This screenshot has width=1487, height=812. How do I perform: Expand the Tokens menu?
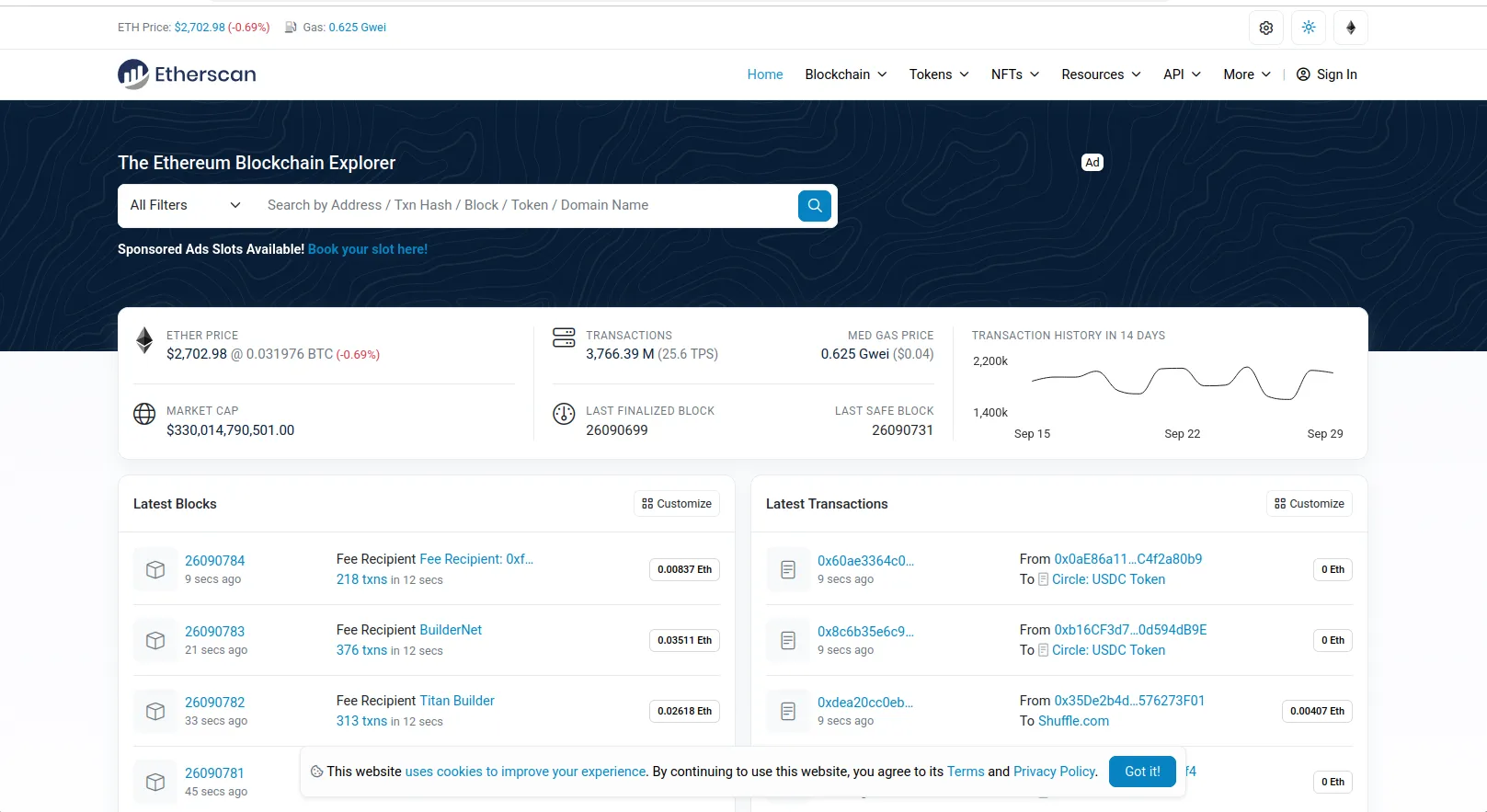point(939,74)
